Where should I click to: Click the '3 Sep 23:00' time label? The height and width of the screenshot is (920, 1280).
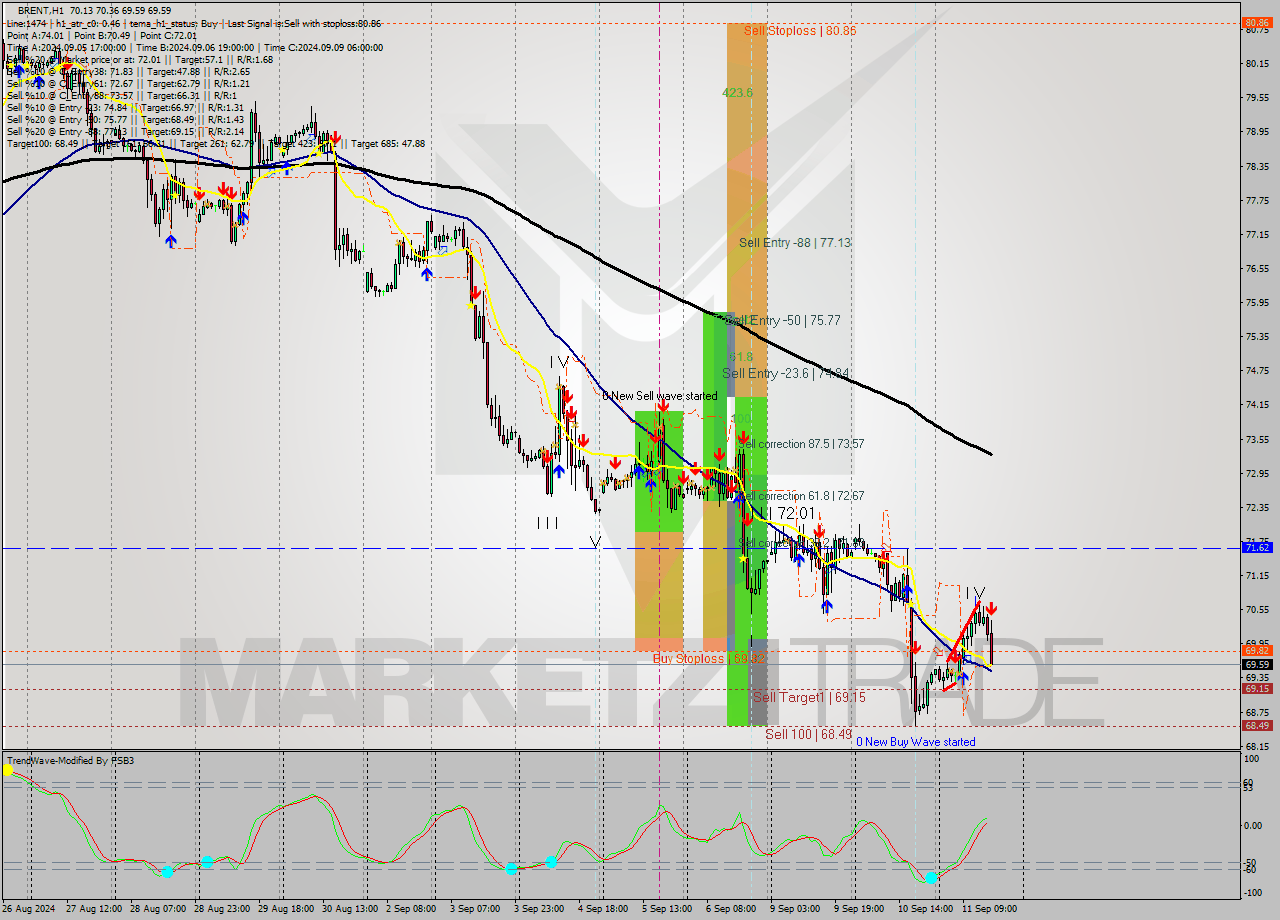click(x=538, y=908)
